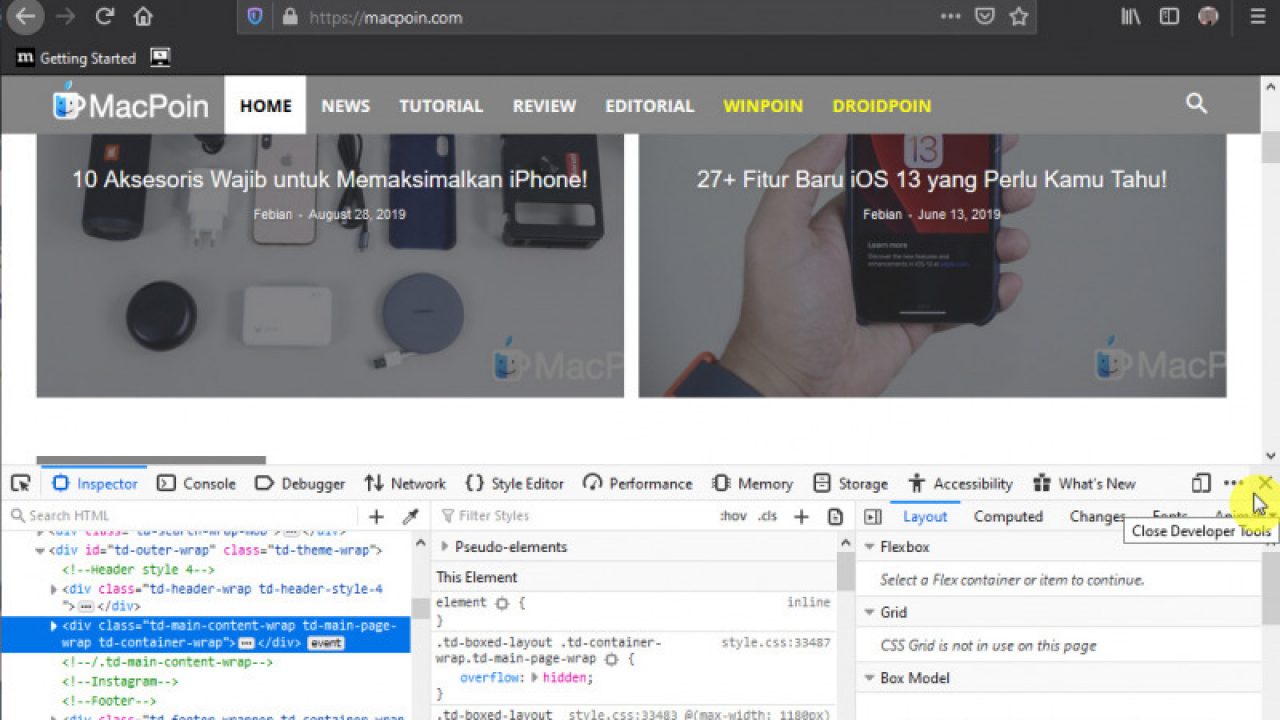Open the 27+ Fitur Baru iOS 13 article

[932, 265]
